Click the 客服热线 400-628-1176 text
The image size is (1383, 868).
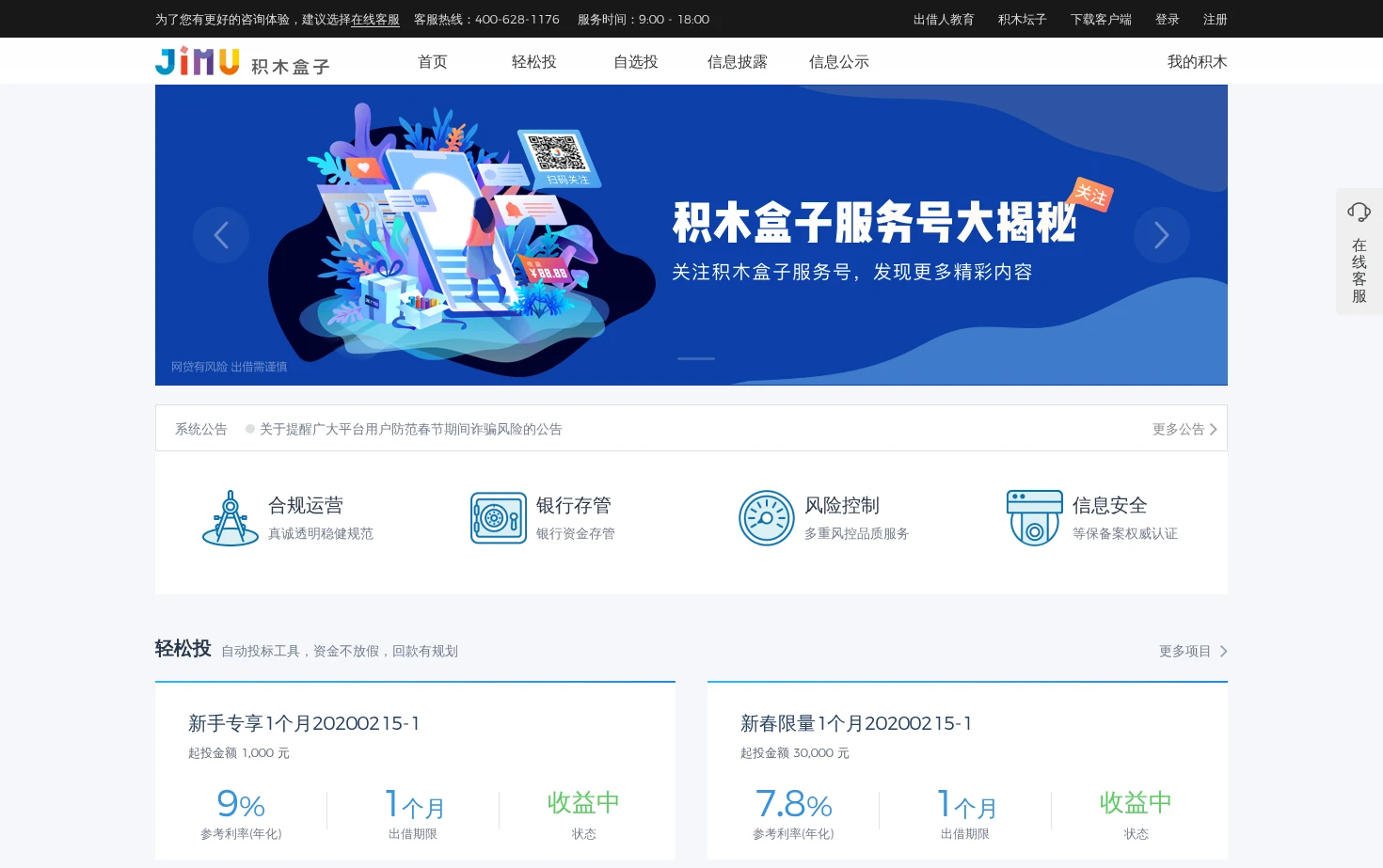coord(486,19)
